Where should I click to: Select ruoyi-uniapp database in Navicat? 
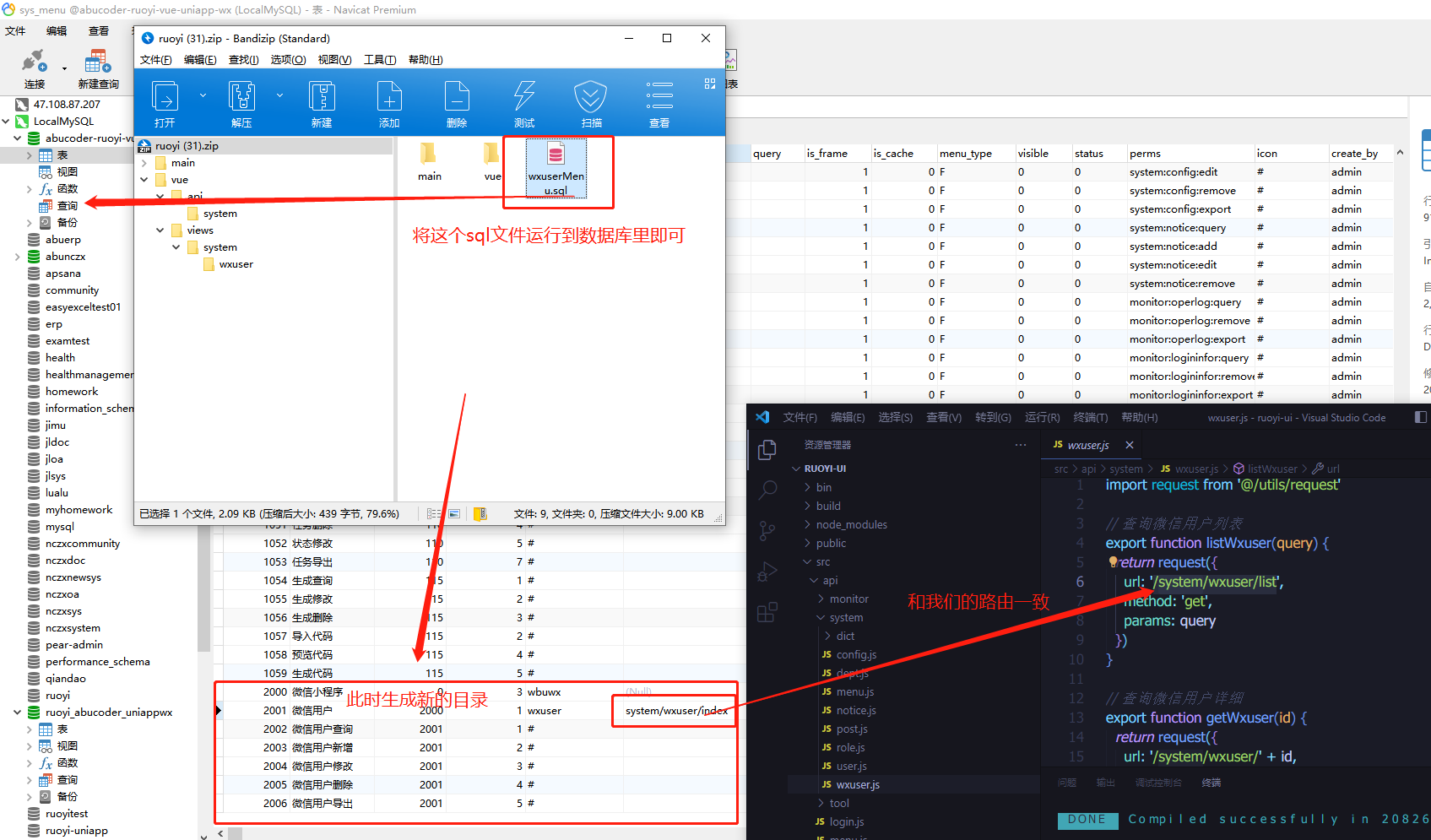tap(76, 830)
